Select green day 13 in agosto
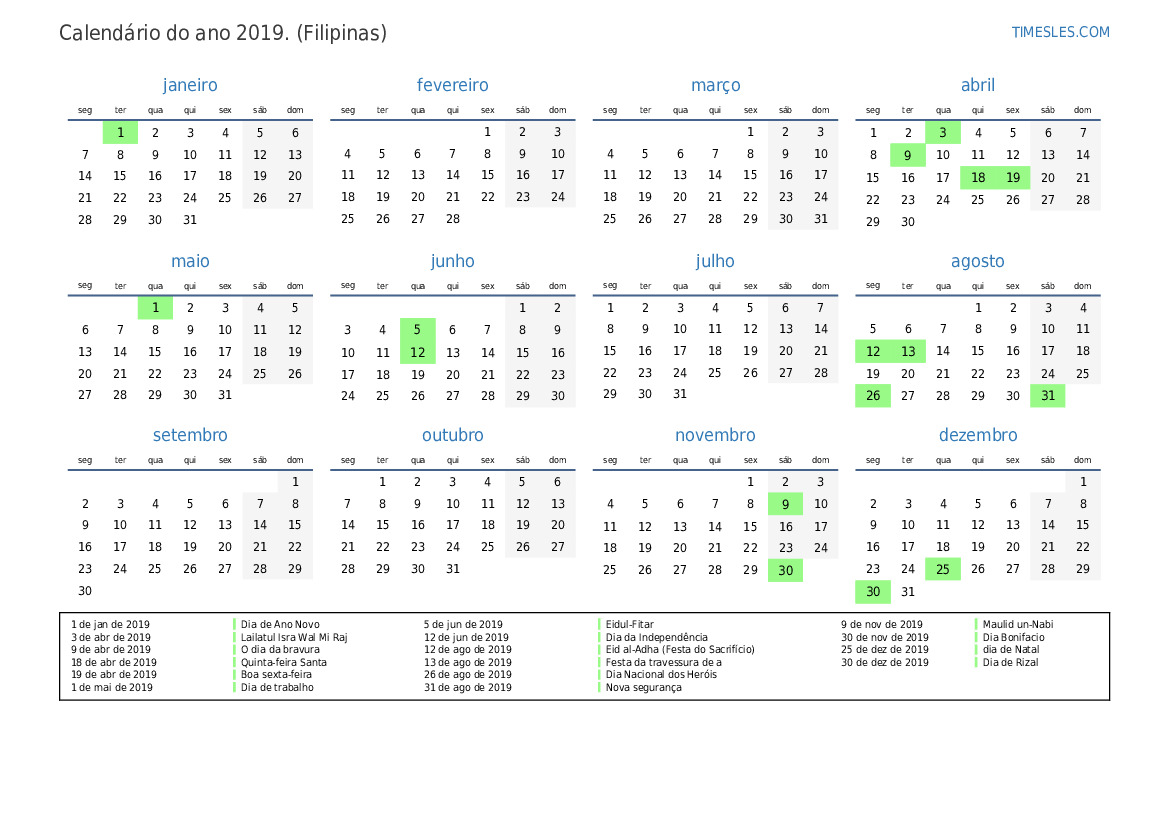Image resolution: width=1169 pixels, height=827 pixels. click(907, 352)
